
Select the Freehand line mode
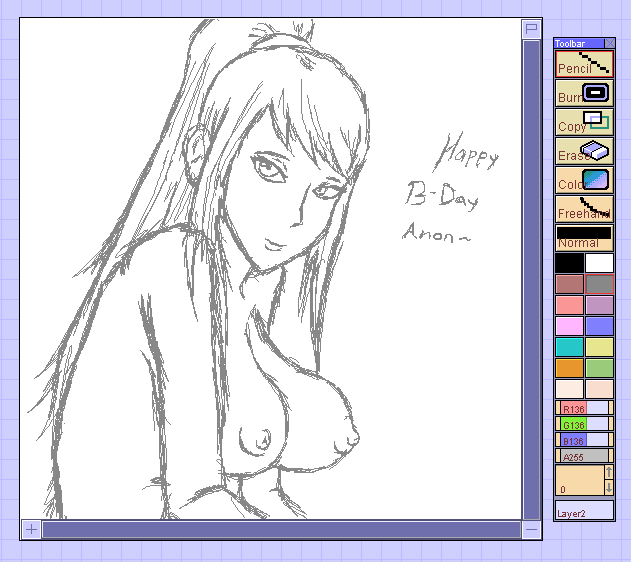(x=584, y=209)
